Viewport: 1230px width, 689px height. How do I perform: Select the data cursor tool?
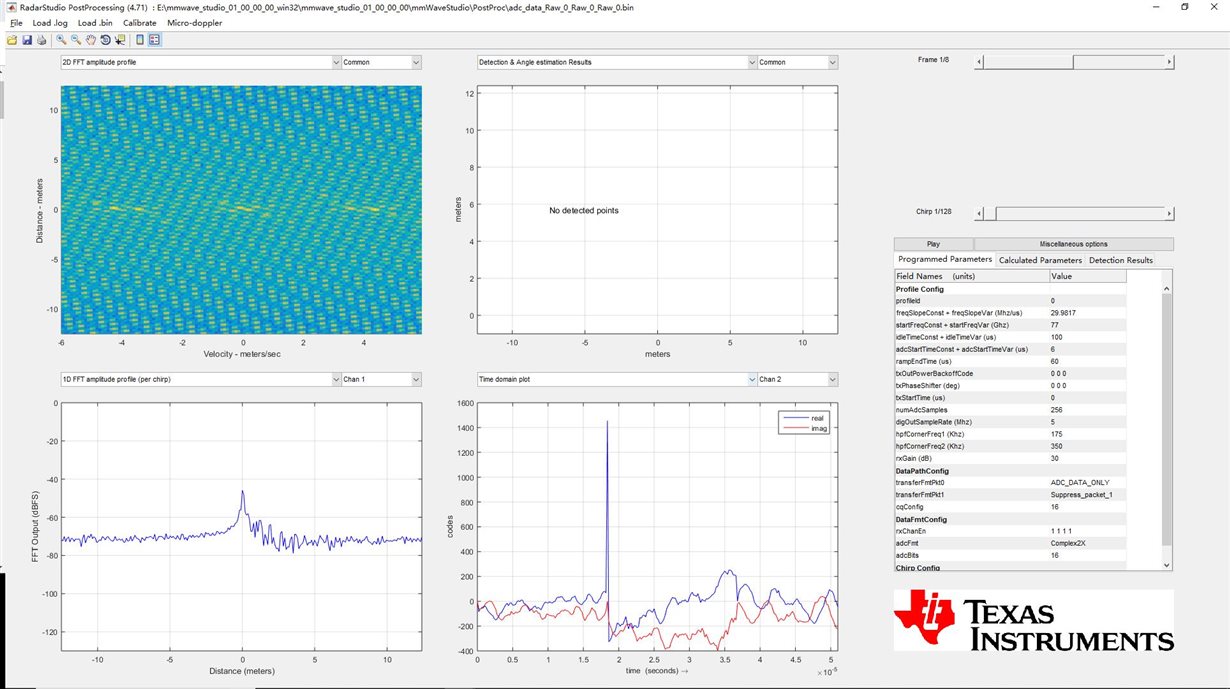click(120, 40)
